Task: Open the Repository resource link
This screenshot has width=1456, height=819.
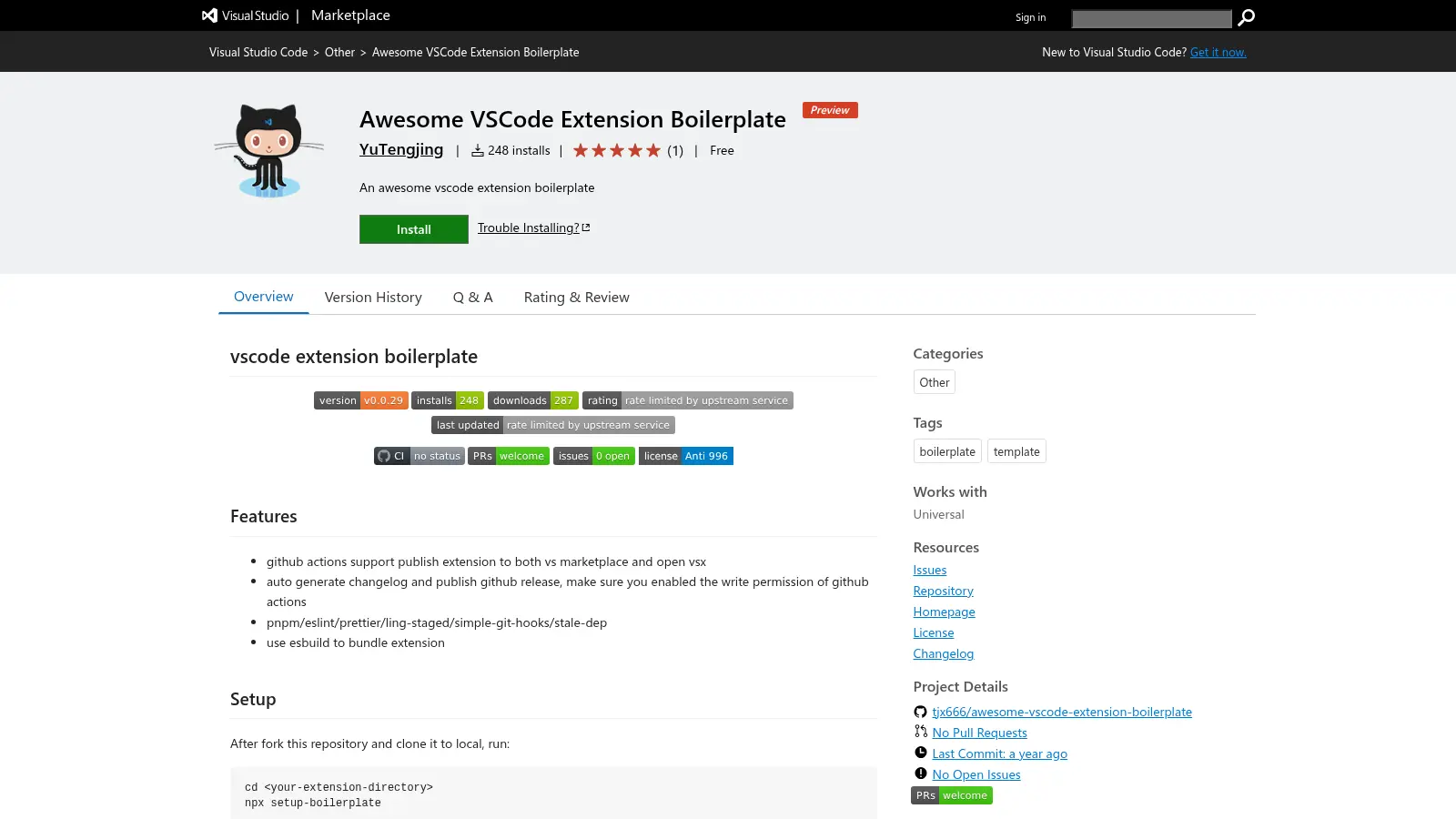Action: point(944,591)
